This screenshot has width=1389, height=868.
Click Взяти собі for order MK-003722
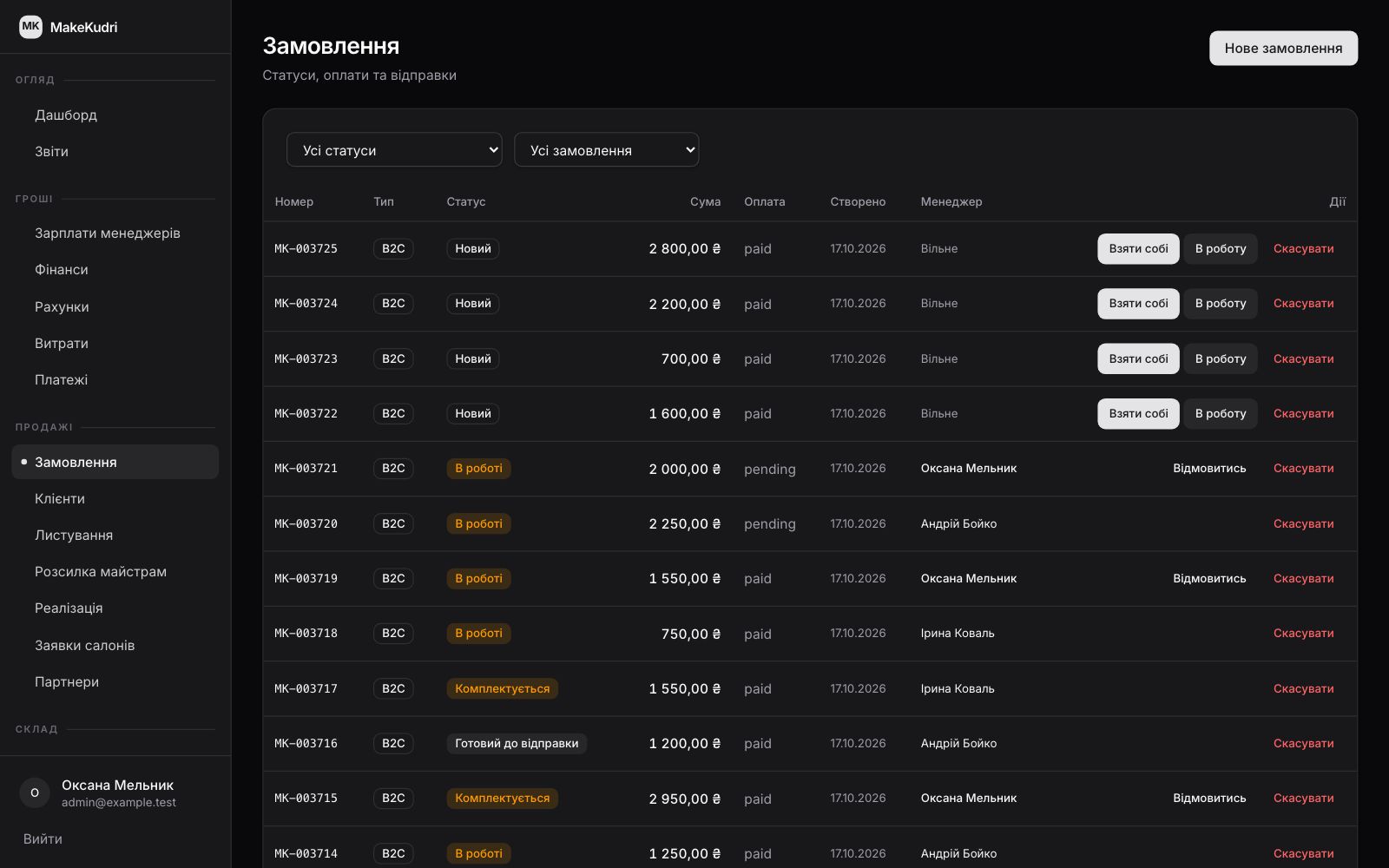pos(1138,413)
